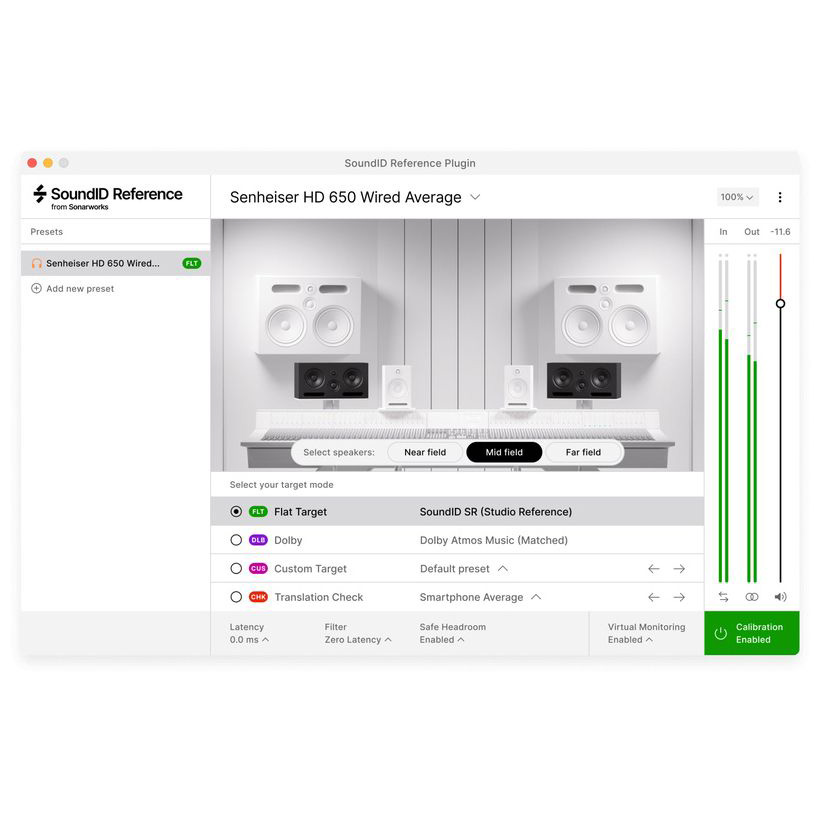
Task: Go to next Translation Check device arrow
Action: pyautogui.click(x=679, y=597)
